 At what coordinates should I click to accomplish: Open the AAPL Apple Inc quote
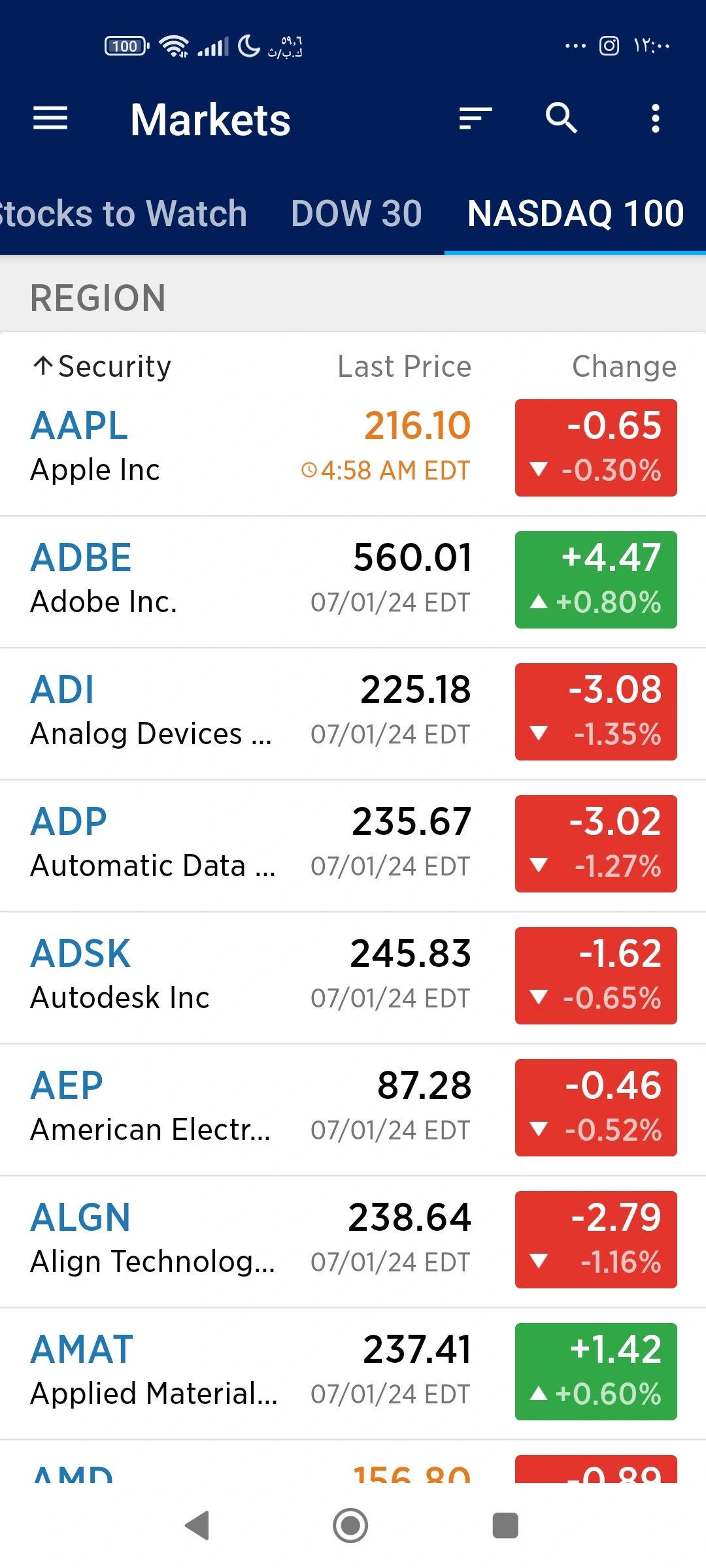pyautogui.click(x=353, y=448)
